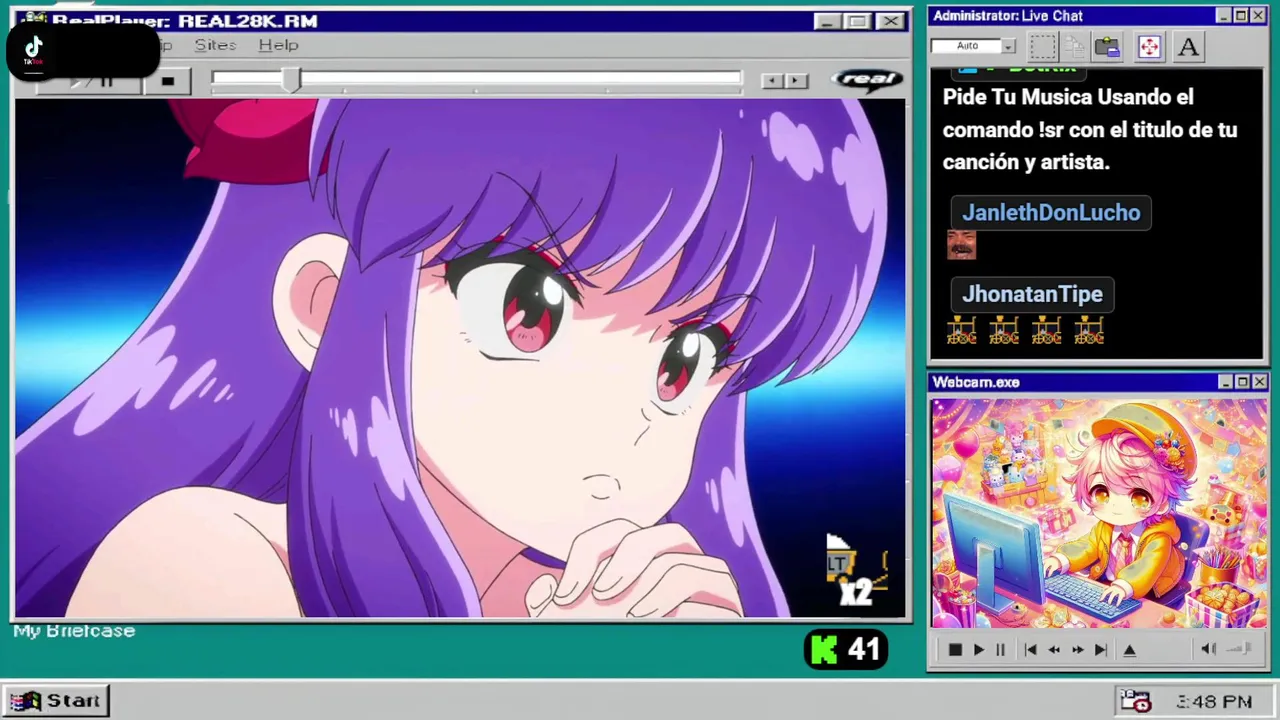Click the JhonatanTipe username in chat

point(1032,294)
